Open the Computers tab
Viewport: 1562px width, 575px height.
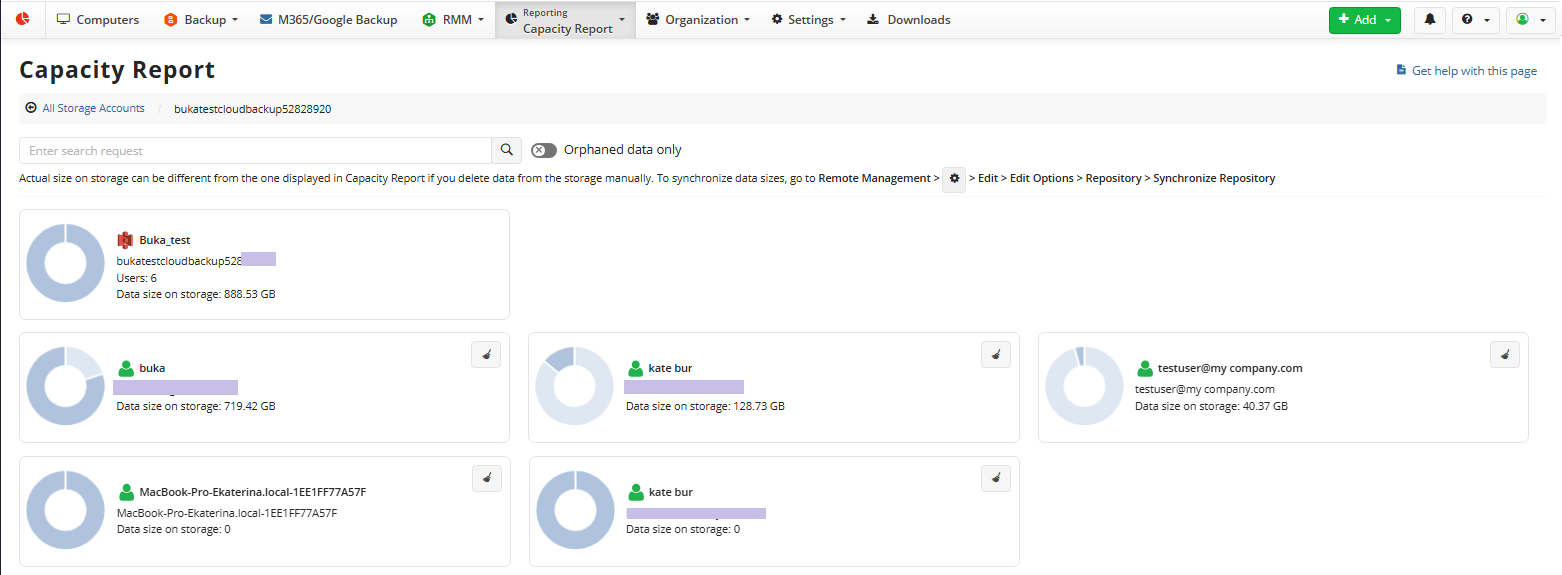pos(98,20)
